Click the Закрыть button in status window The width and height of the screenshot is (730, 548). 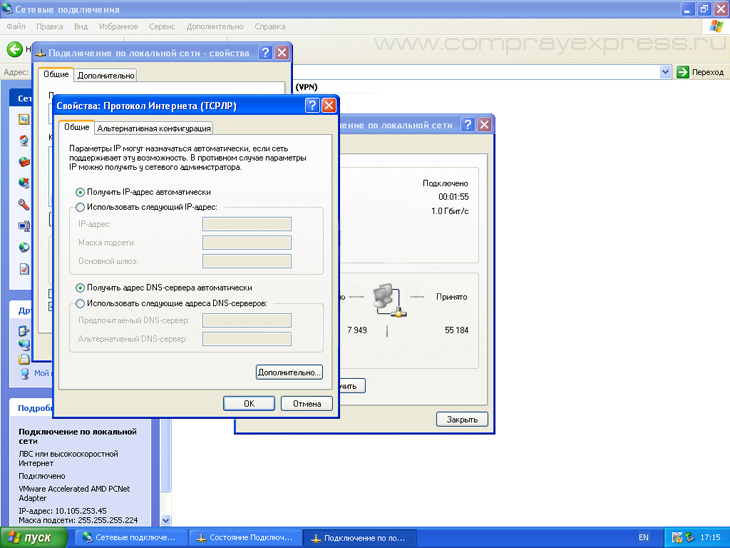[462, 419]
